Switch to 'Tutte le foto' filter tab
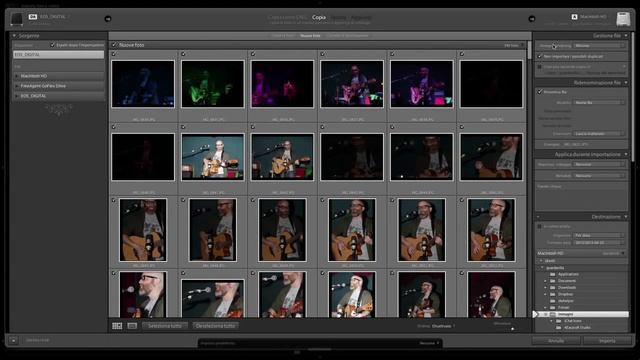The width and height of the screenshot is (640, 360). (x=283, y=36)
